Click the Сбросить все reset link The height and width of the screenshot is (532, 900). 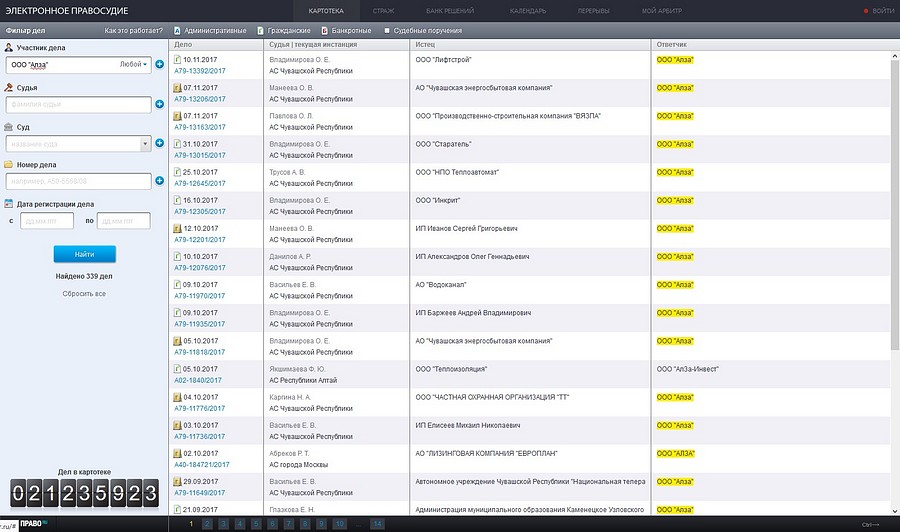click(x=84, y=293)
